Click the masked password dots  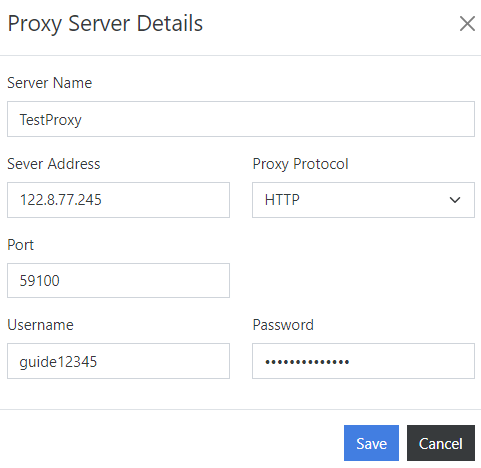tap(307, 362)
